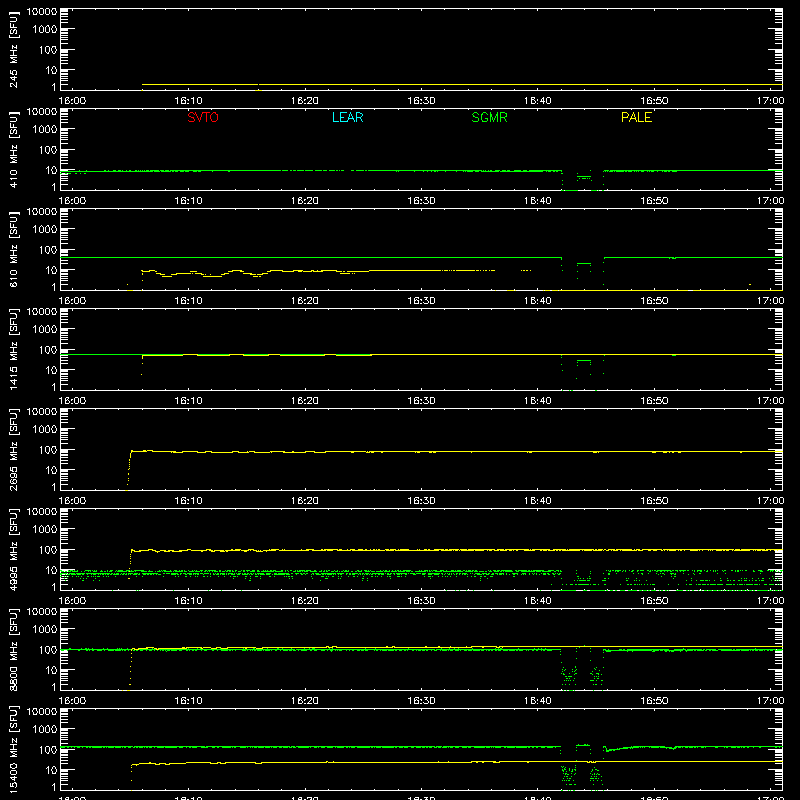Click 17:00 tick under the 8800 MHz panel

(770, 701)
